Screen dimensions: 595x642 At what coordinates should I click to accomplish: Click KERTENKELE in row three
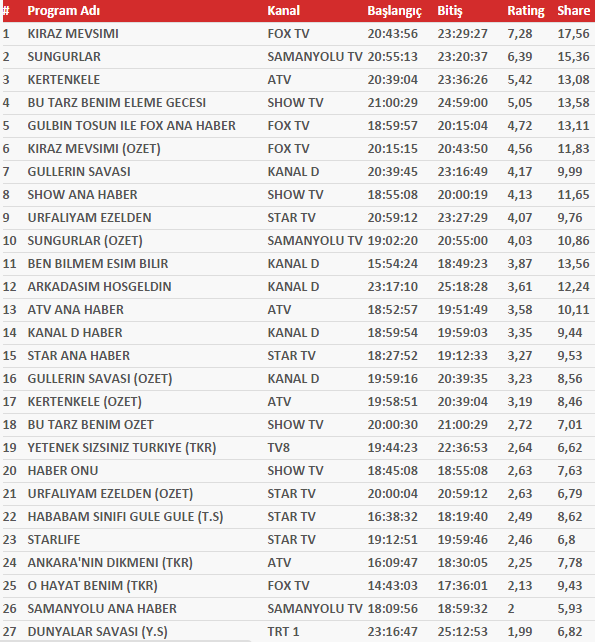click(x=63, y=79)
